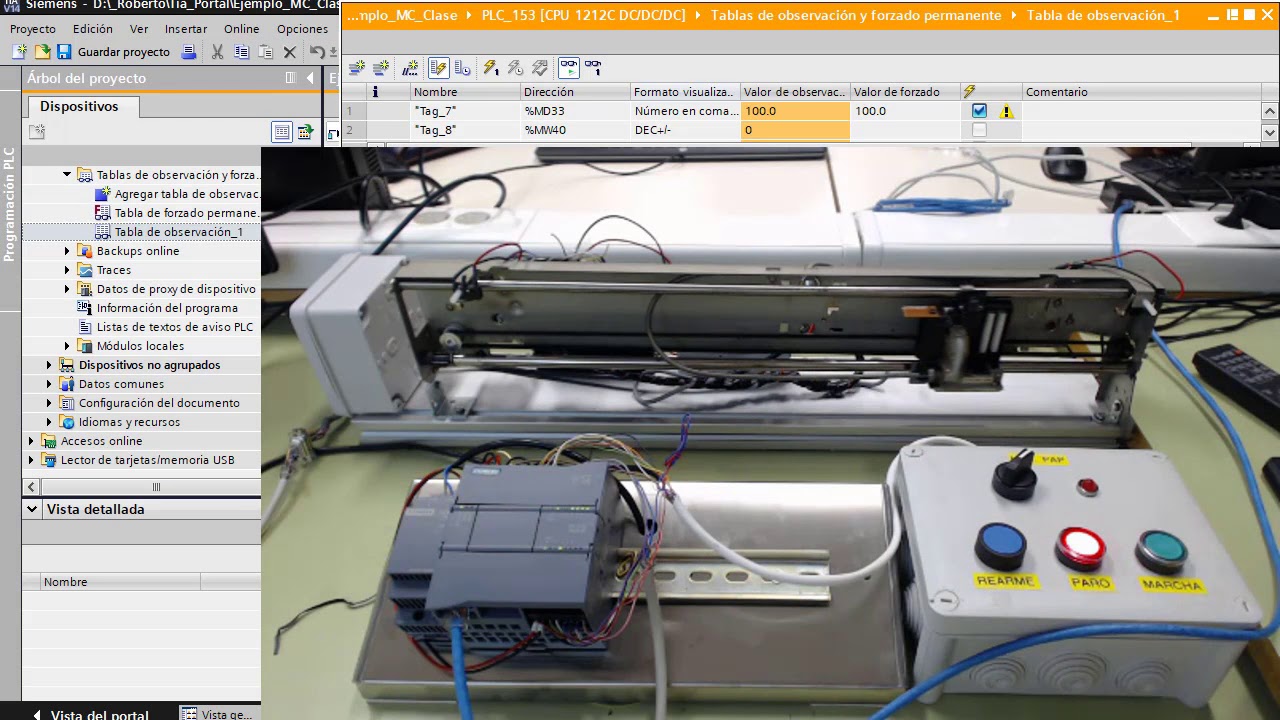Click the Tag_8 observation value cell showing 0
The width and height of the screenshot is (1280, 720).
795,130
